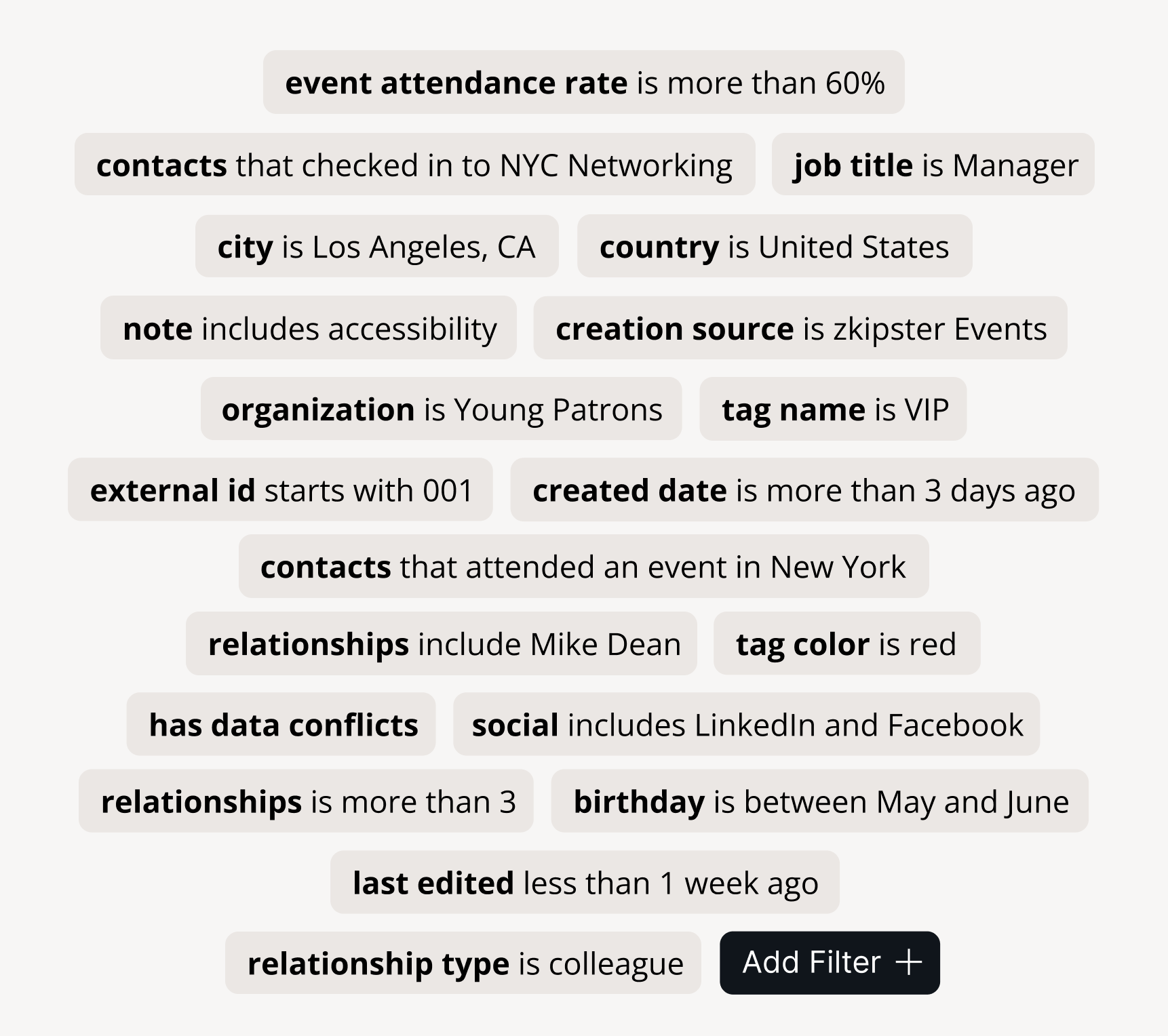1168x1036 pixels.
Task: Select the tag color is red filter
Action: tap(846, 643)
